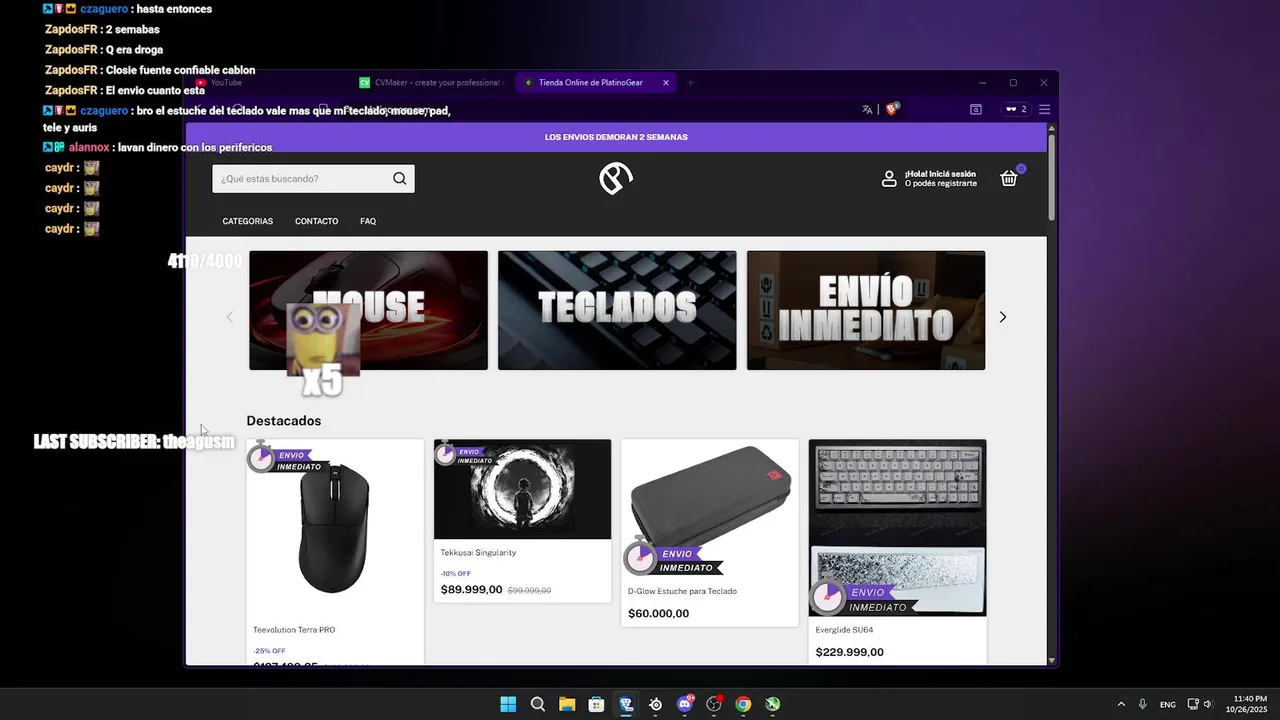Open a new browser tab with plus

(690, 83)
